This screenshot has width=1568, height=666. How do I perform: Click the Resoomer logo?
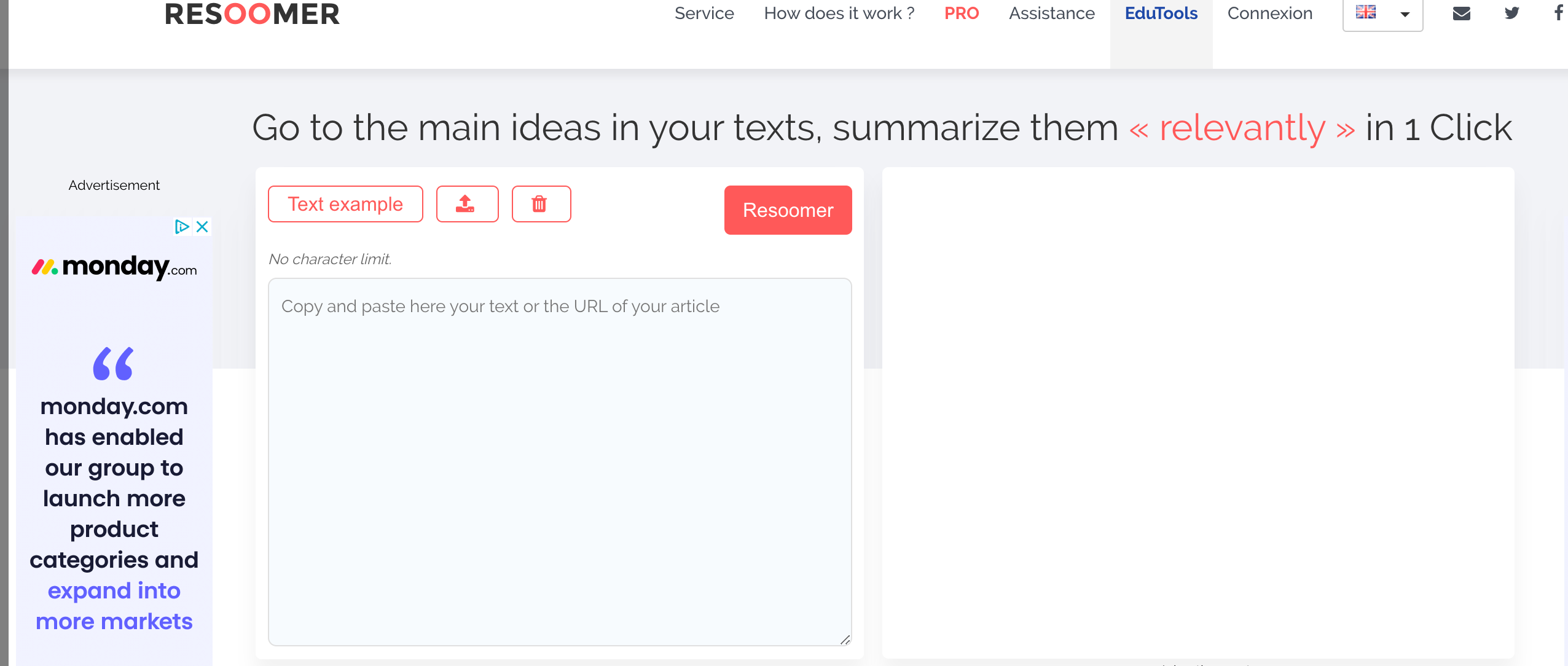click(x=252, y=14)
